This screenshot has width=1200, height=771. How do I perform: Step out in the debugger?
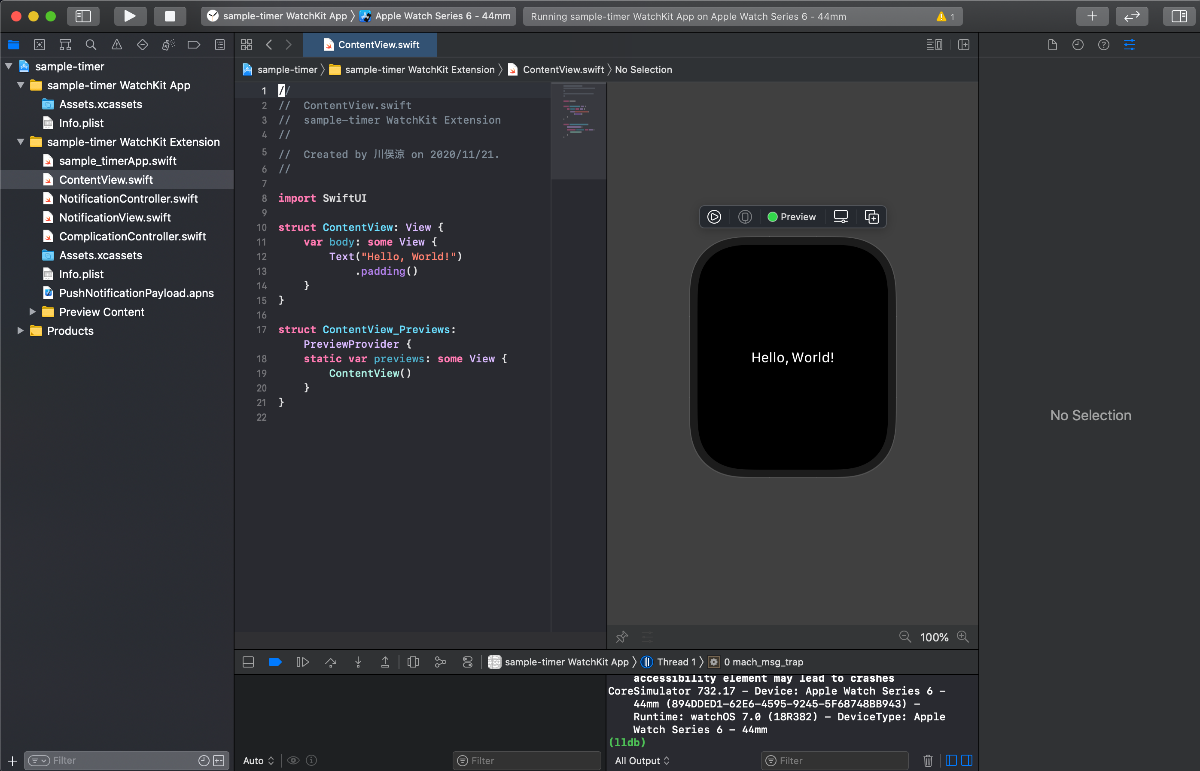click(x=385, y=662)
